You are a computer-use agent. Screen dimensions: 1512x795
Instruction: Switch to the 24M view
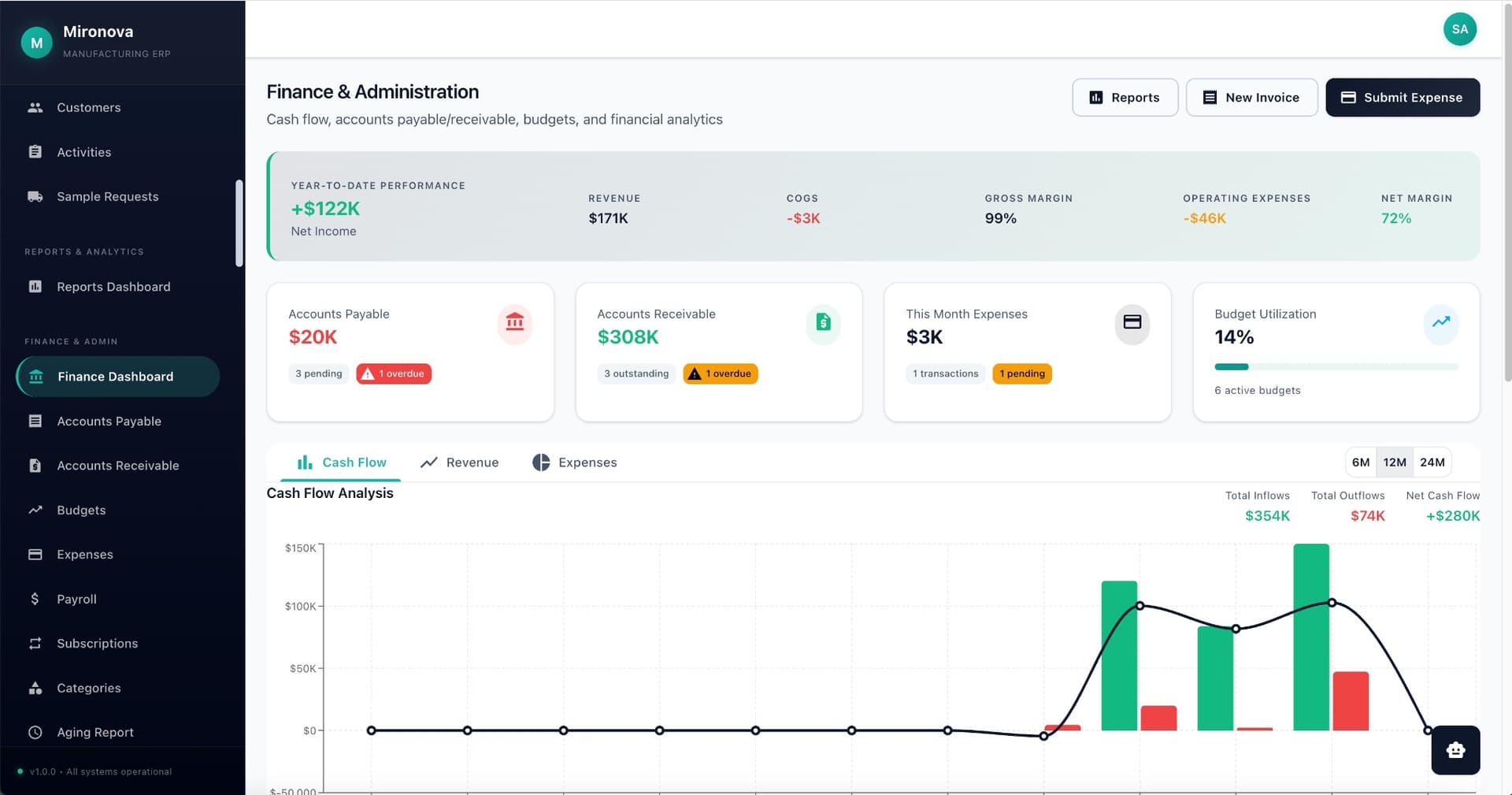pos(1432,463)
